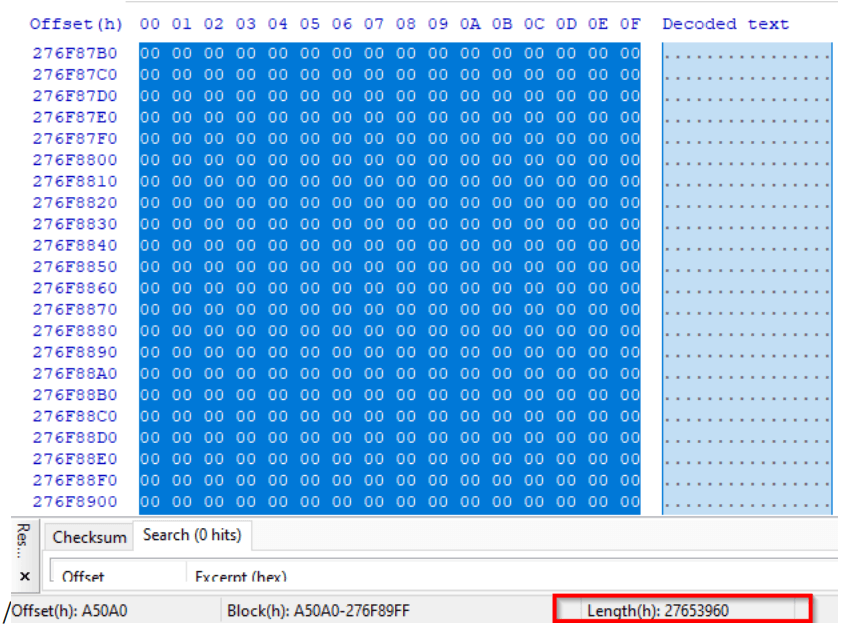Select offset row 276F88A0

pos(75,374)
